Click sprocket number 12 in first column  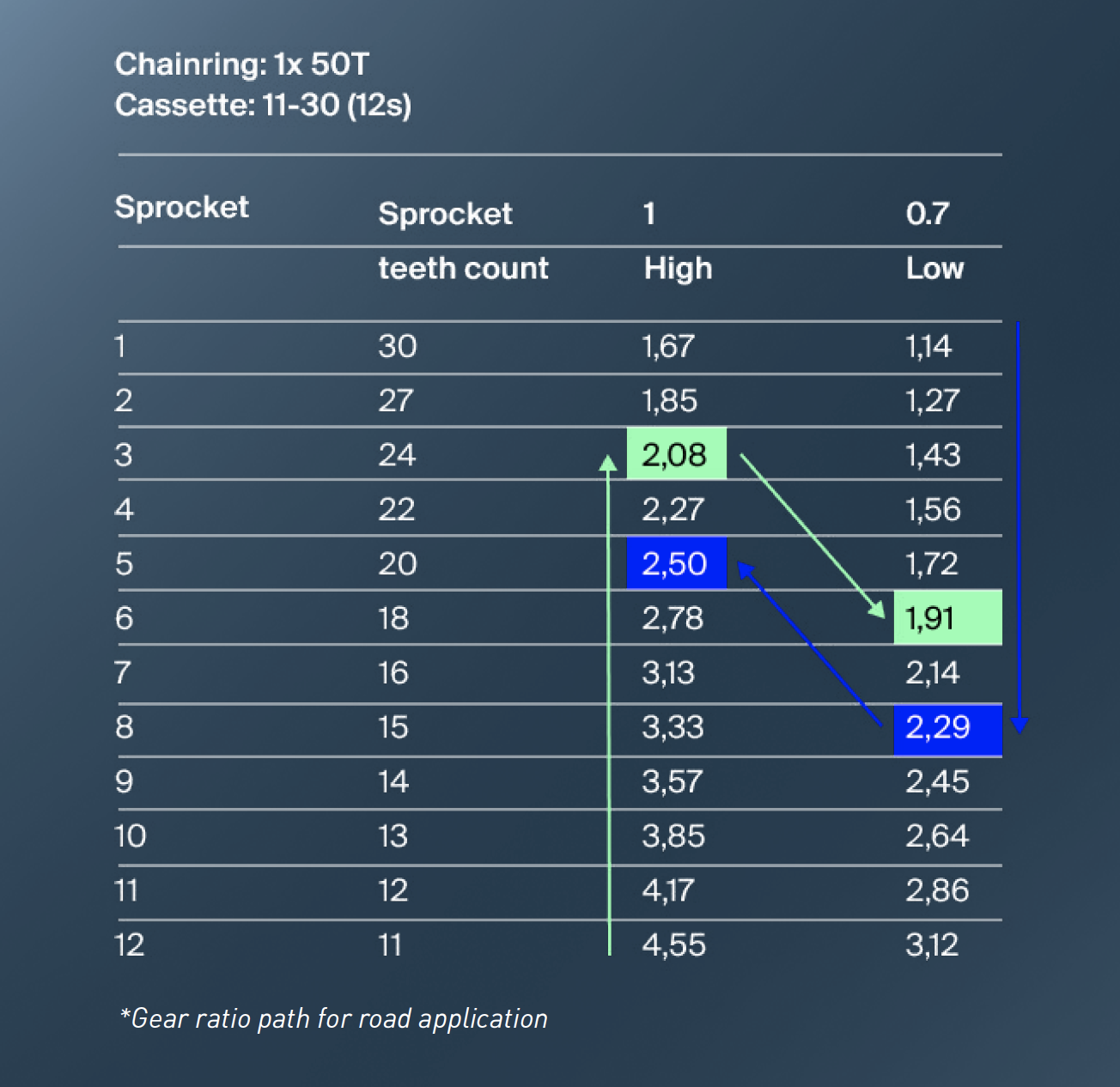tap(130, 945)
